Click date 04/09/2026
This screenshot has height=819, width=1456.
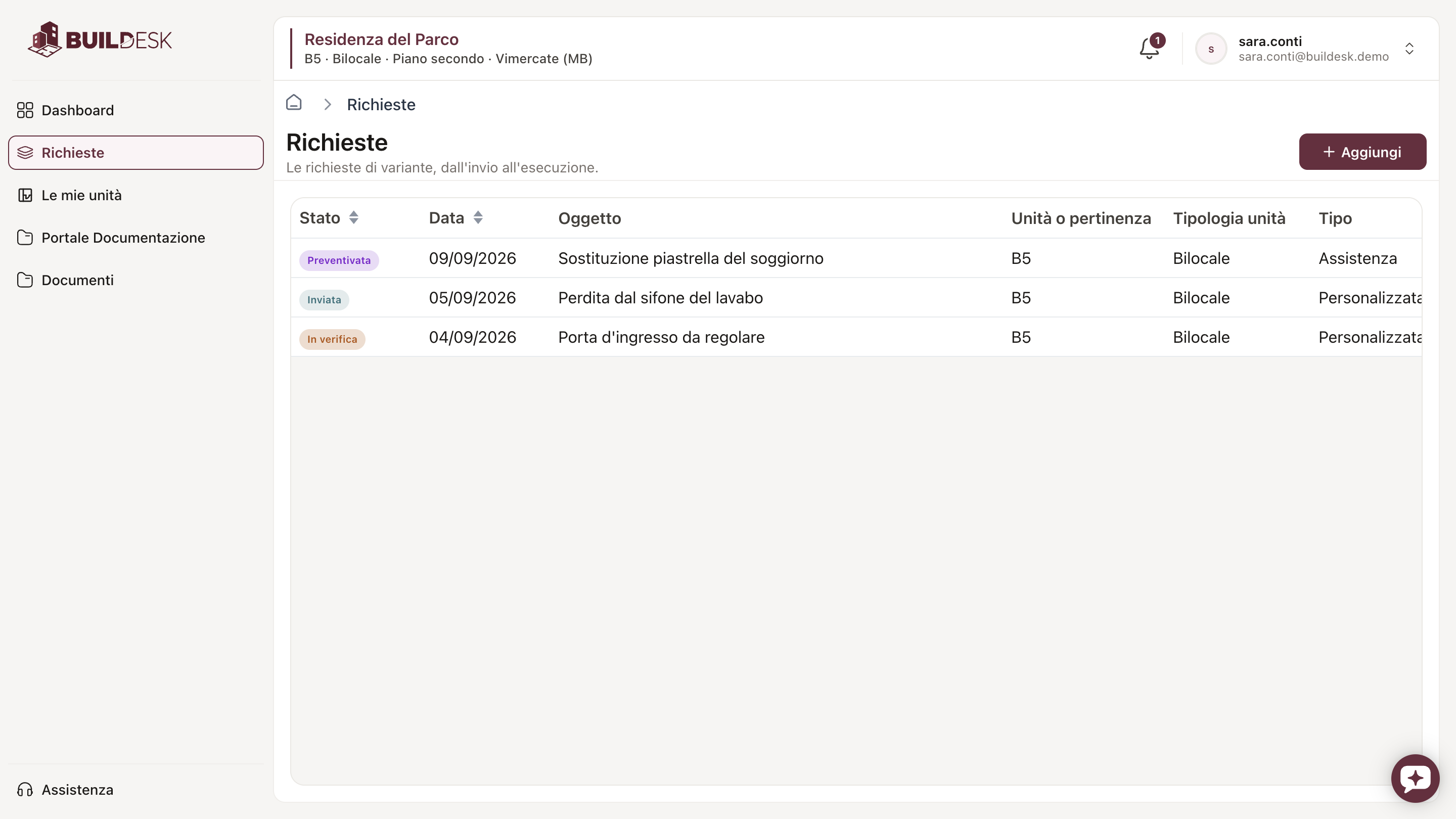(472, 337)
